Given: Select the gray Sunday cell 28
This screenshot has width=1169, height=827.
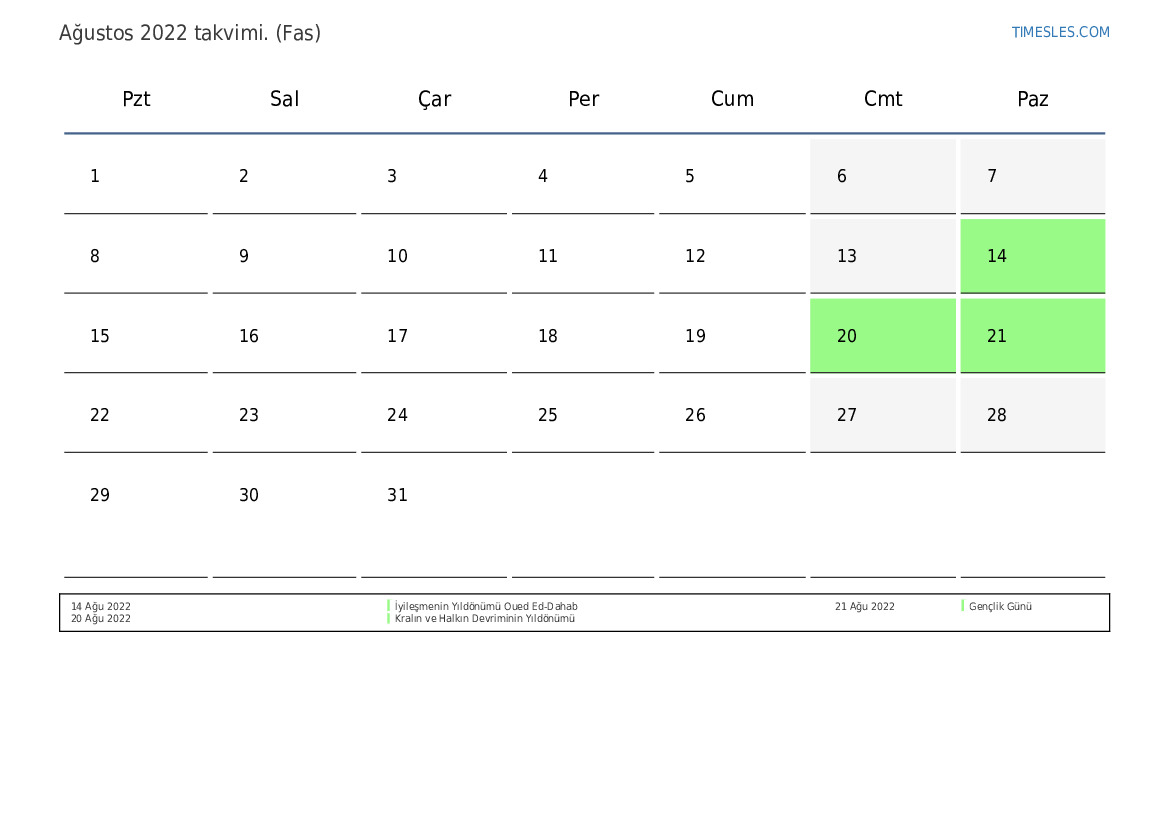Looking at the screenshot, I should [x=1033, y=415].
